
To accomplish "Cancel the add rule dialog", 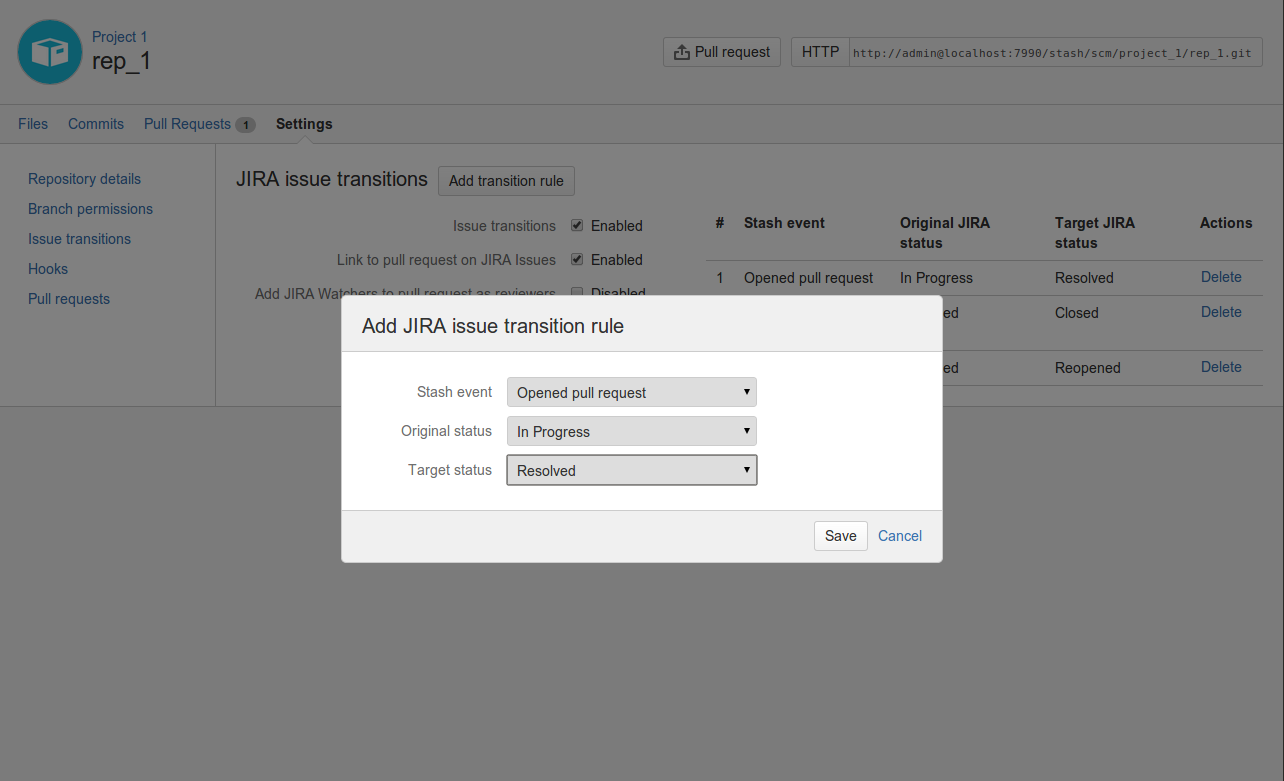I will pos(900,536).
